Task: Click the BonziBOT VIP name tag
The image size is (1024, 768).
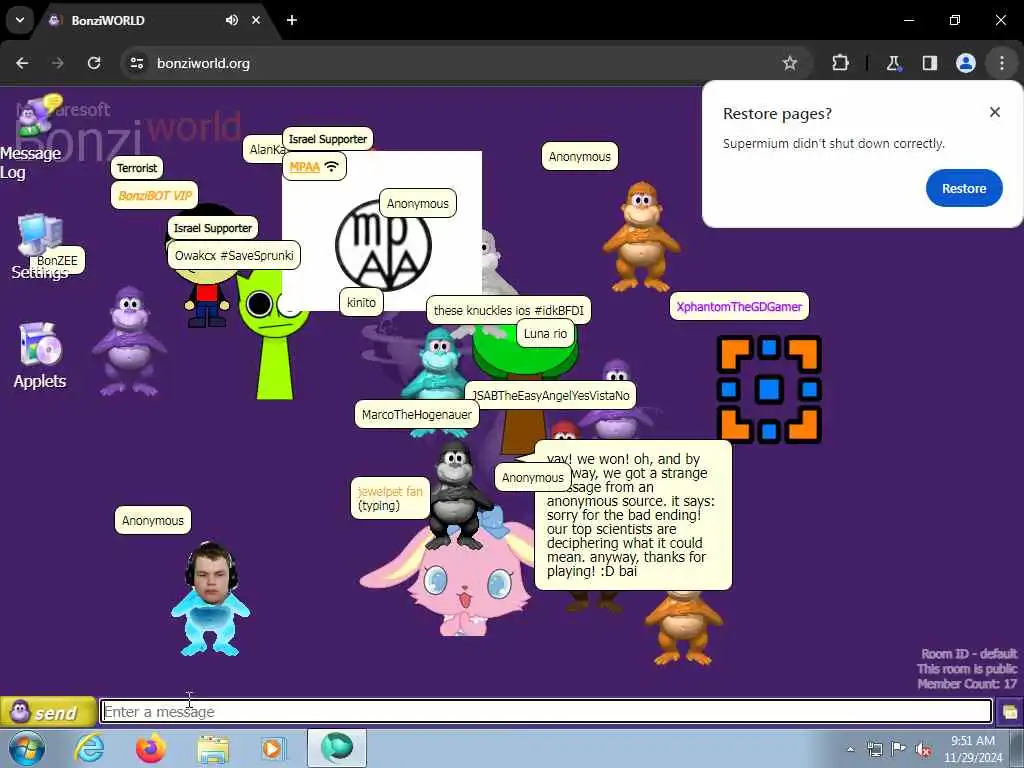Action: point(155,195)
